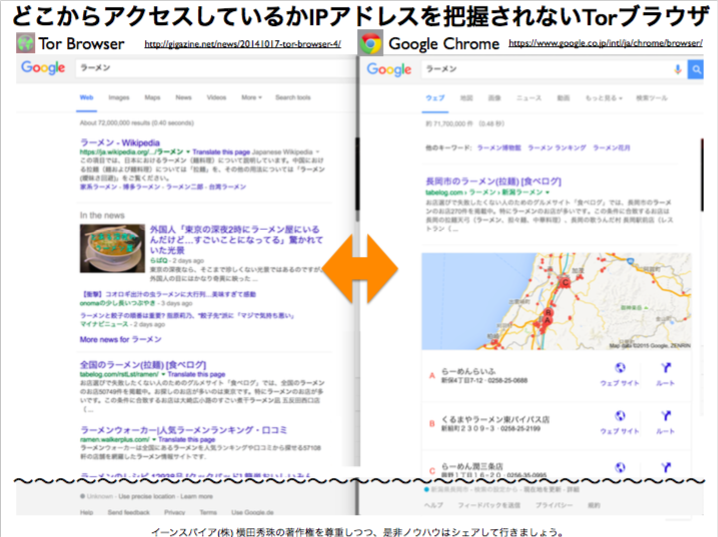Switch to the Maps tab
This screenshot has width=718, height=537.
[152, 98]
